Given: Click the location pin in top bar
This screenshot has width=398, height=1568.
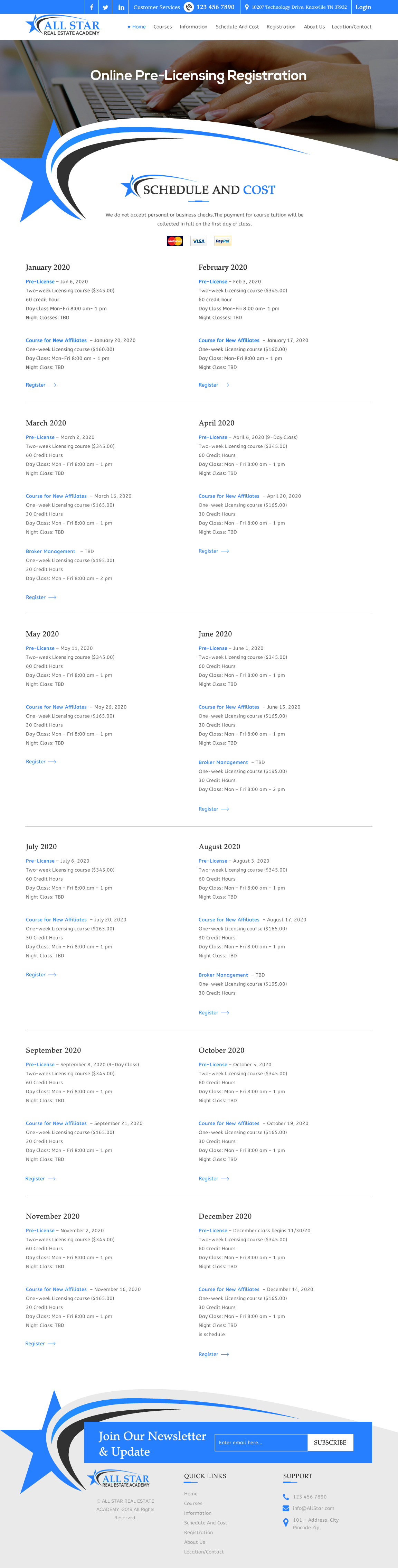Looking at the screenshot, I should click(246, 7).
